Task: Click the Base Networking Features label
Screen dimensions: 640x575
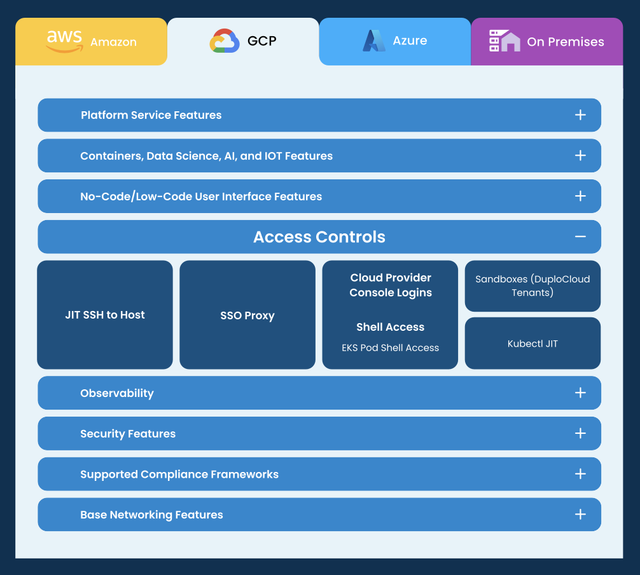Action: [x=151, y=515]
